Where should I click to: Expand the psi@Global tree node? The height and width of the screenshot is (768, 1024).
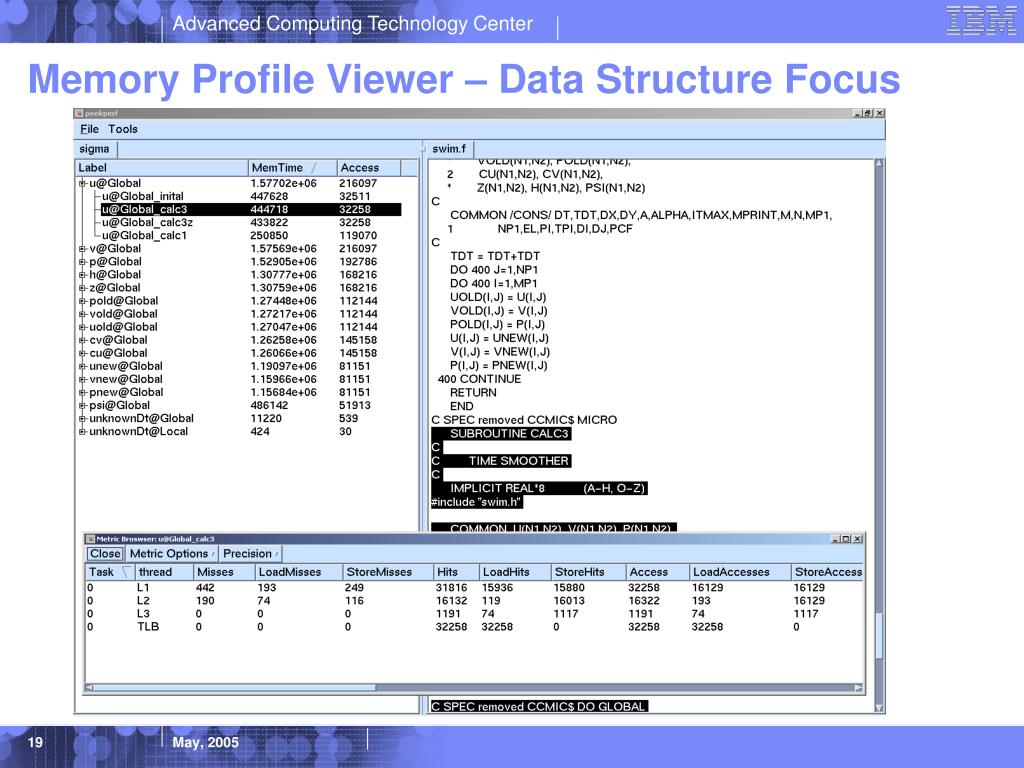82,406
